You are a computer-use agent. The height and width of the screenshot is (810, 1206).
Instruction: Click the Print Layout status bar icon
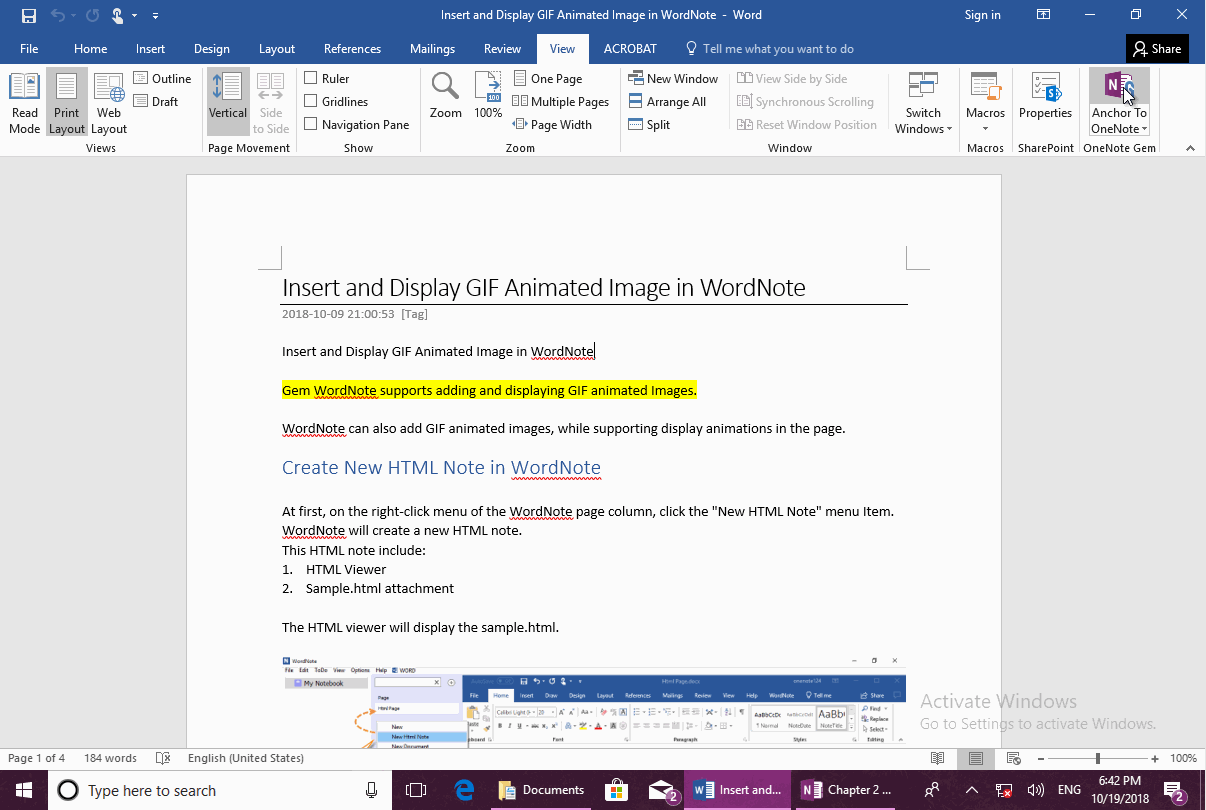coord(976,759)
